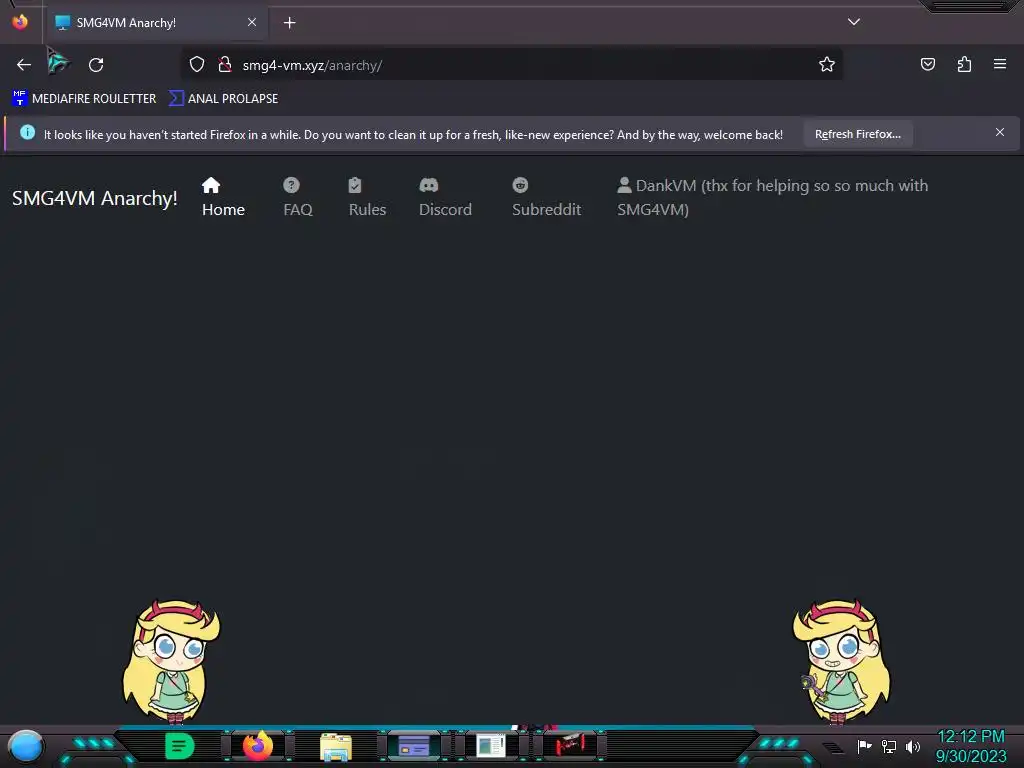
Task: Open Firefox hamburger application menu
Action: tap(1000, 64)
